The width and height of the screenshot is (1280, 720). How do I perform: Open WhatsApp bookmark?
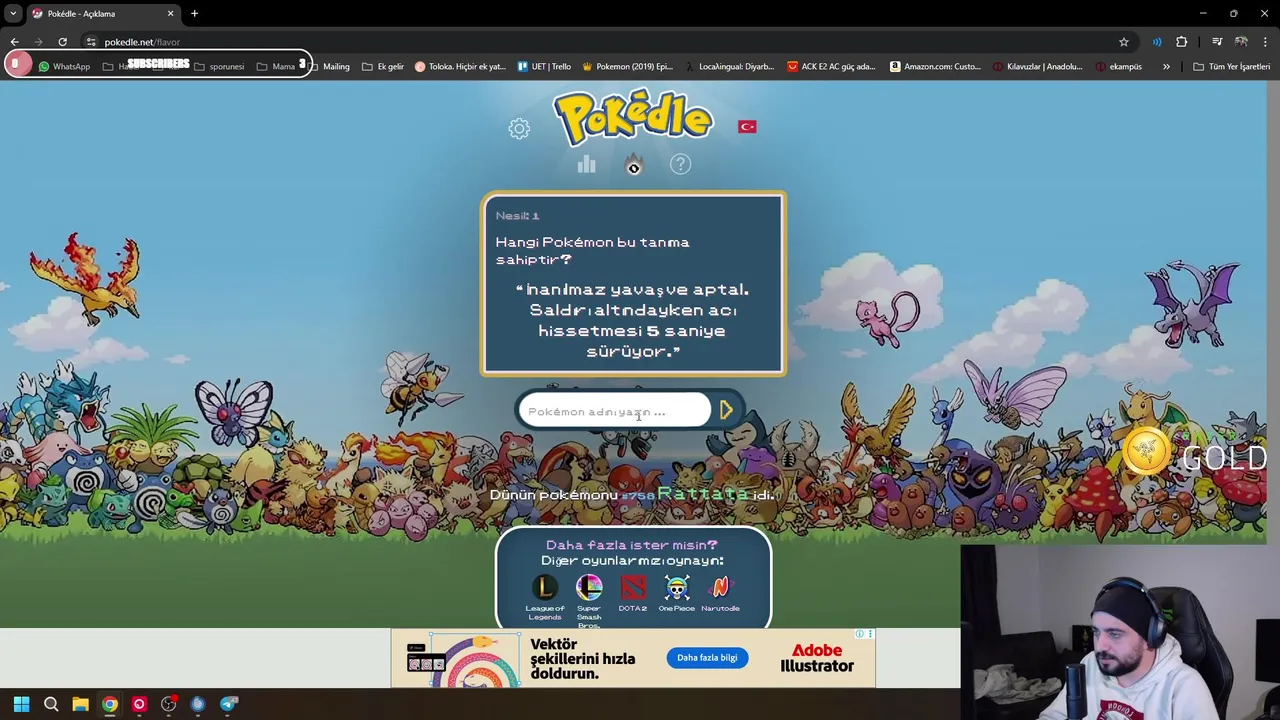pyautogui.click(x=64, y=66)
